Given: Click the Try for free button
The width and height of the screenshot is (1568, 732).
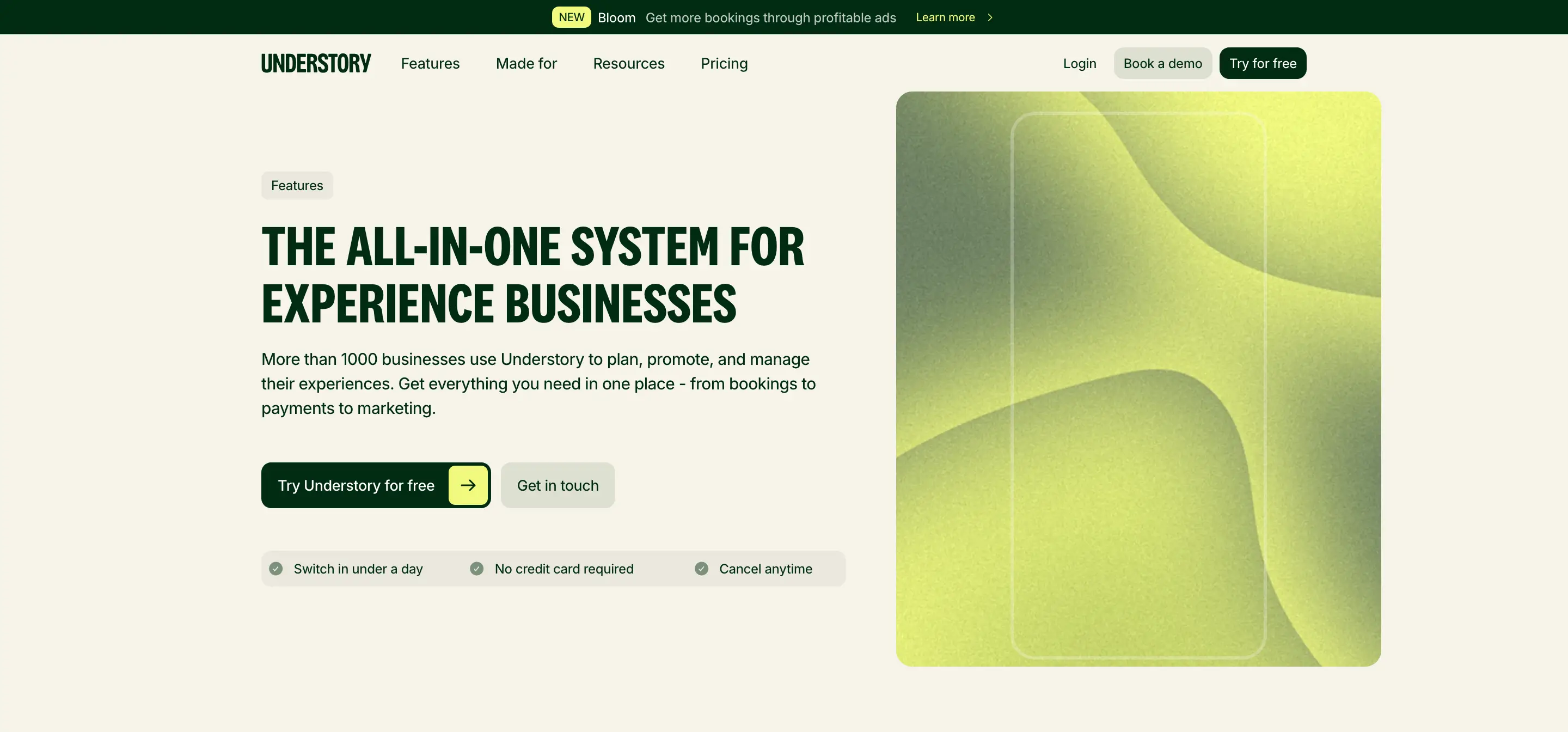Looking at the screenshot, I should coord(1263,63).
